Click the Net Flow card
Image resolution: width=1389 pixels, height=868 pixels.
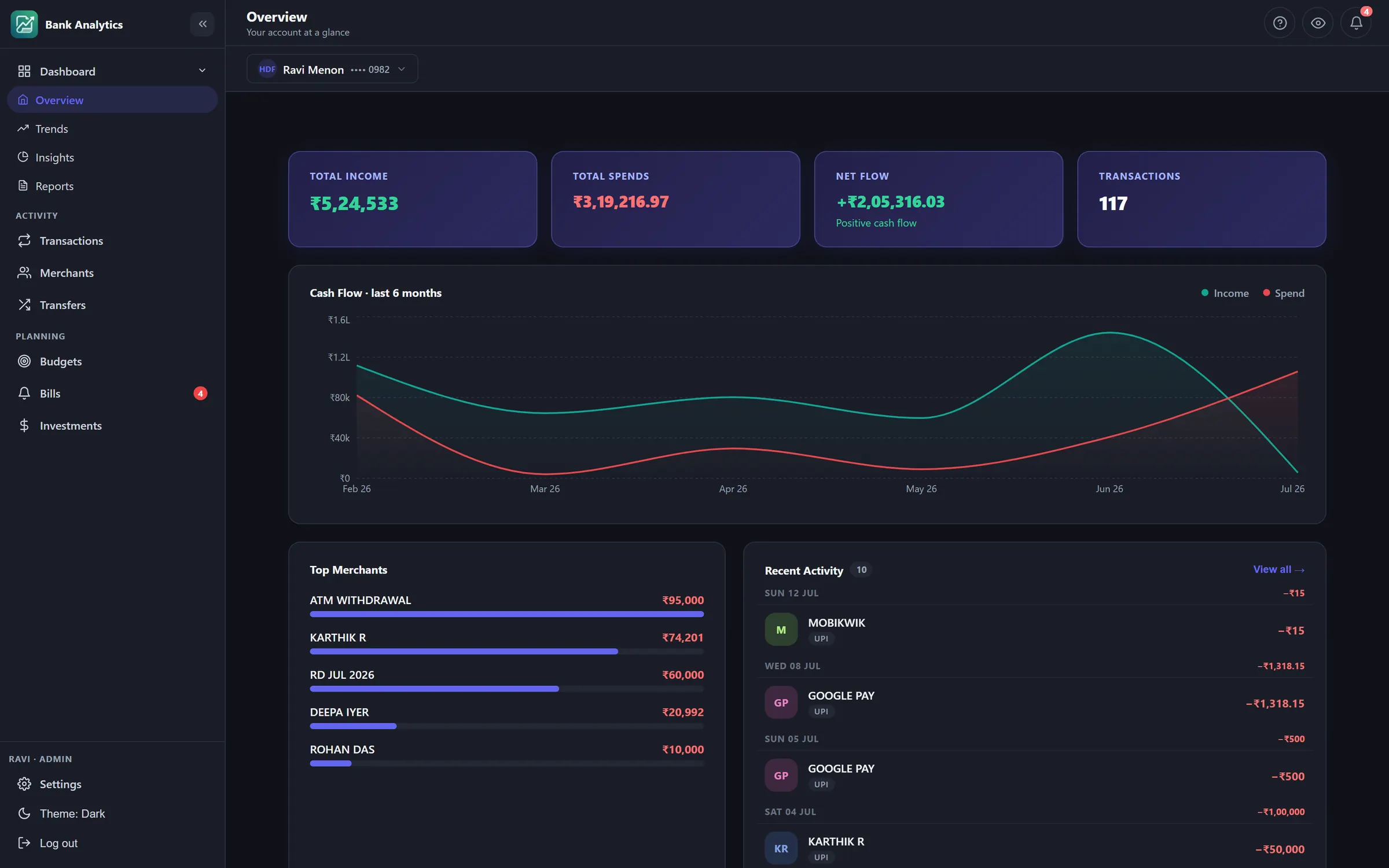coord(938,199)
